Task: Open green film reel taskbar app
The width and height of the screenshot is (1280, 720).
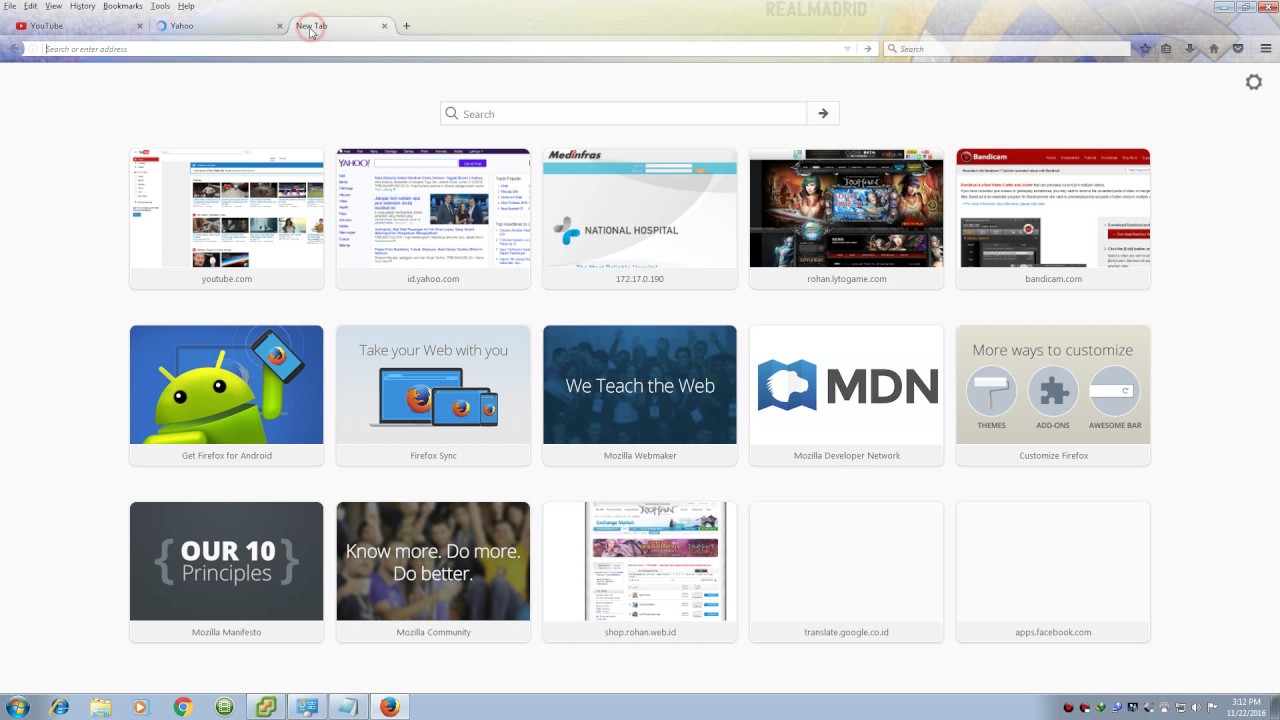Action: coord(224,707)
